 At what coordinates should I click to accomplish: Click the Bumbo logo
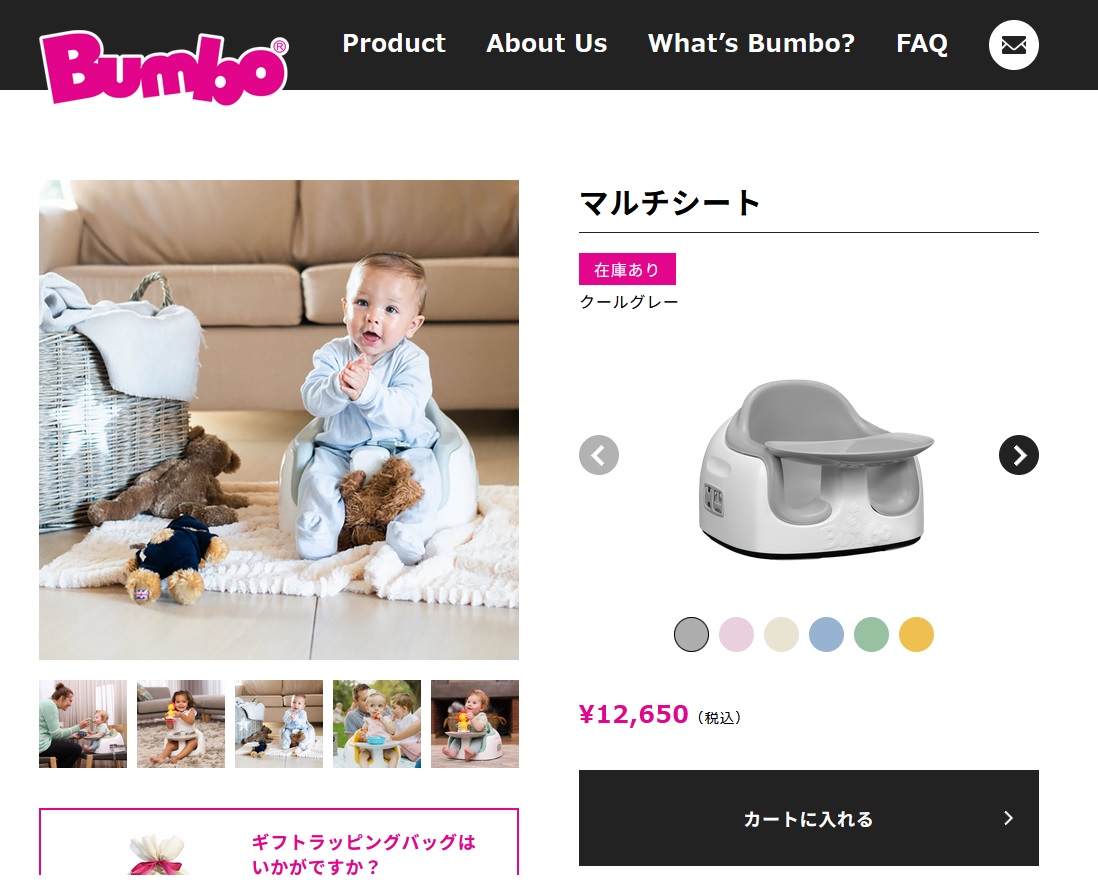tap(164, 67)
